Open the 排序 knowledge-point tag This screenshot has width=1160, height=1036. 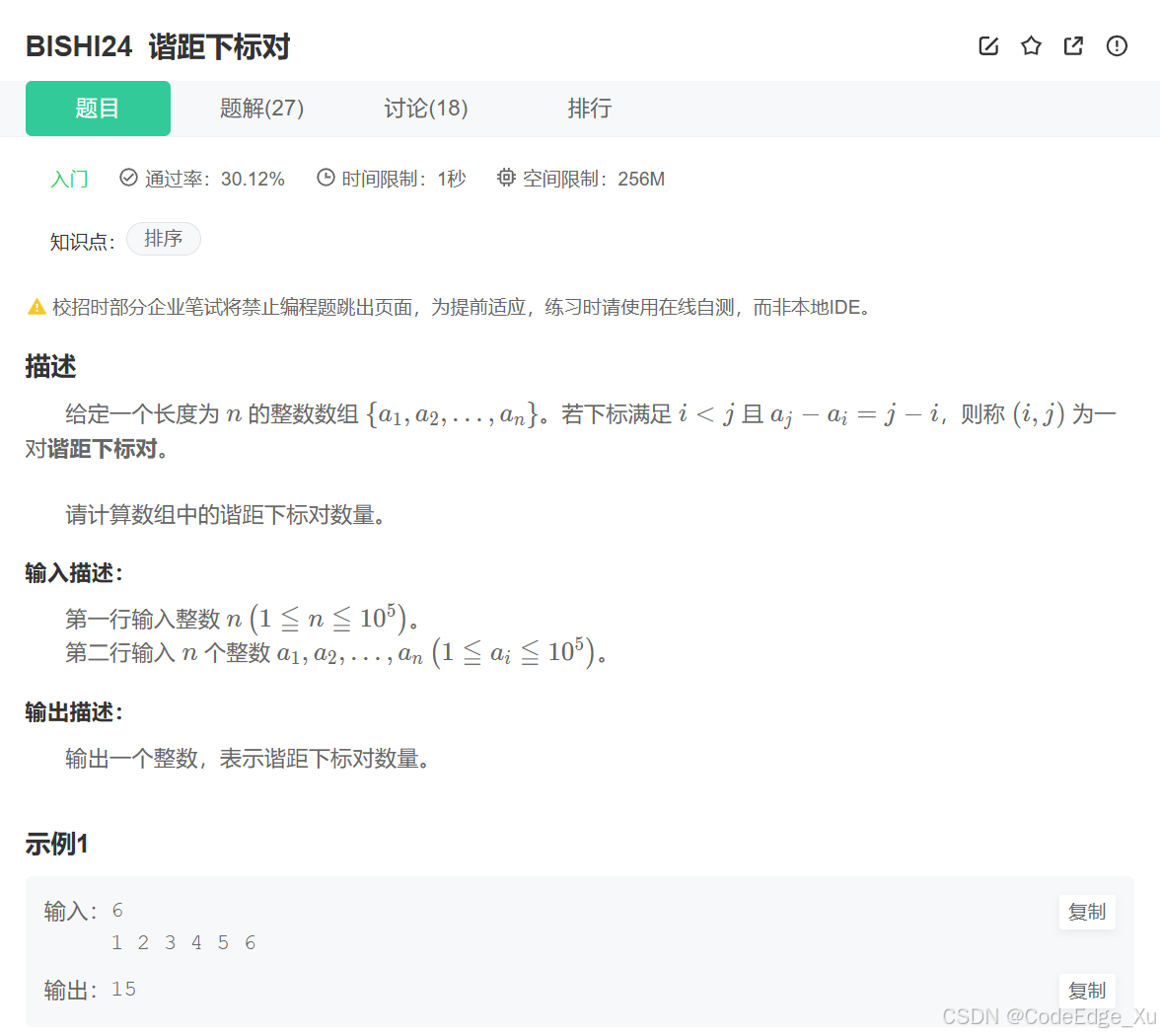164,239
